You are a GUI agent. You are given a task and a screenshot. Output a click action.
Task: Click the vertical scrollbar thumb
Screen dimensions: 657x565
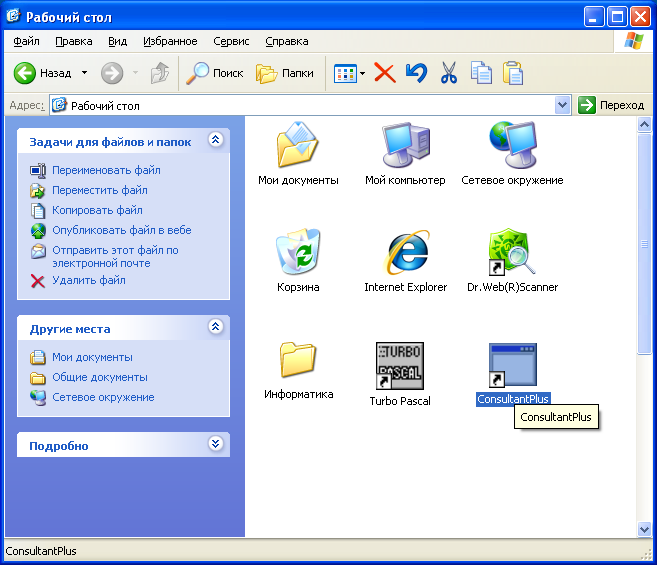tap(644, 244)
